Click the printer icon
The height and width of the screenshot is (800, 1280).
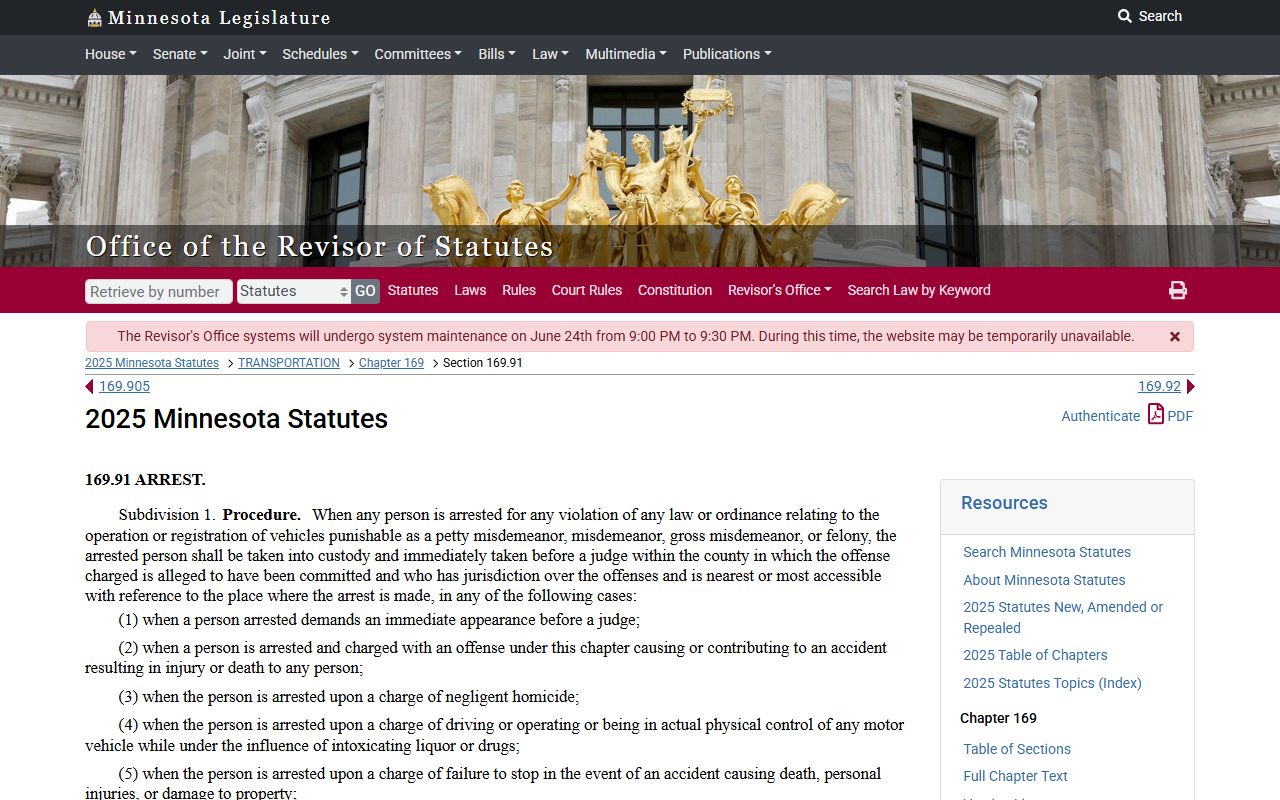tap(1178, 290)
